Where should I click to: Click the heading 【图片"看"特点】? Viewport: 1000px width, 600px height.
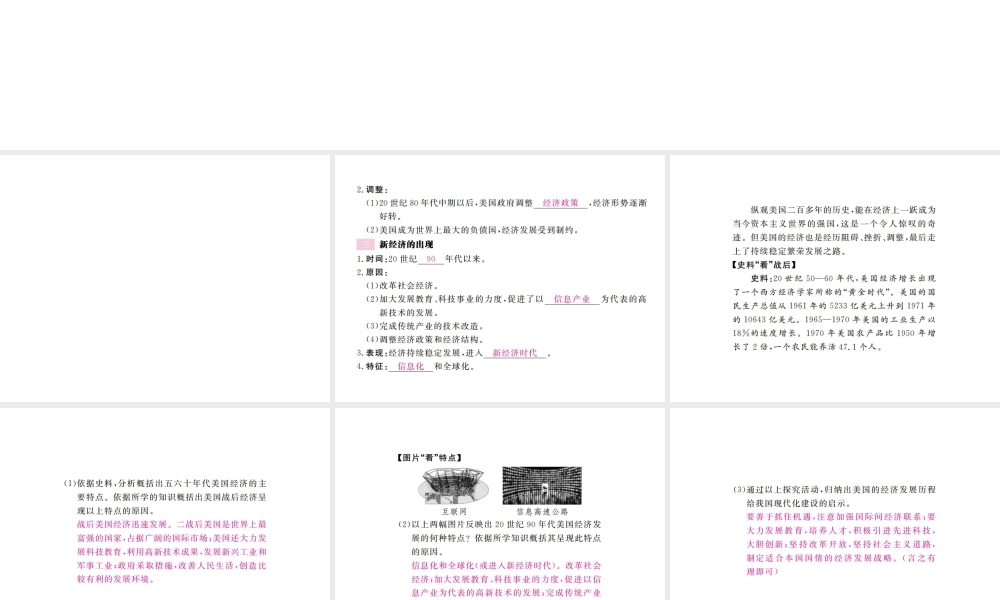pos(429,458)
